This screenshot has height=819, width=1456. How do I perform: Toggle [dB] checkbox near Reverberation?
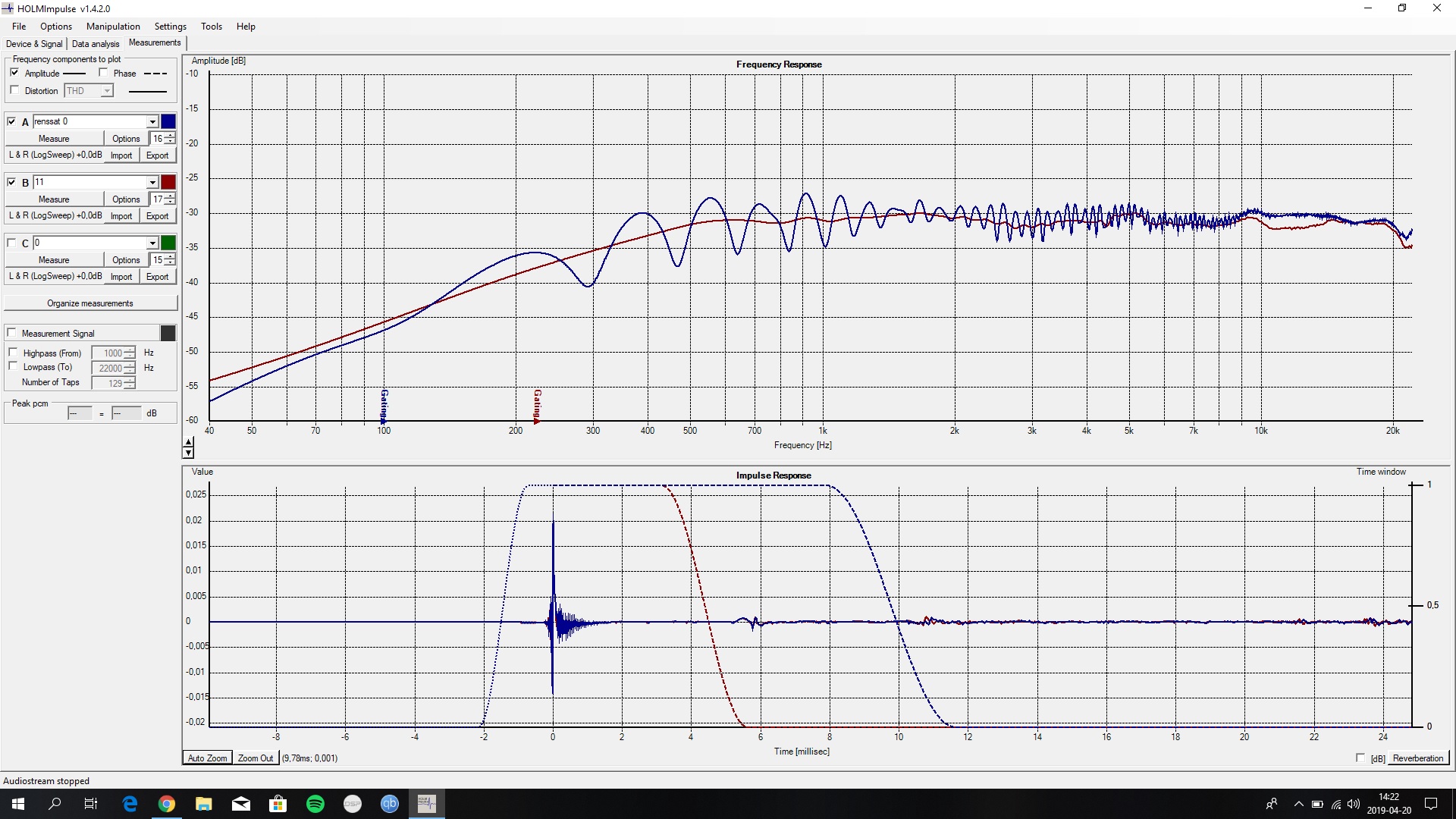[x=1360, y=758]
